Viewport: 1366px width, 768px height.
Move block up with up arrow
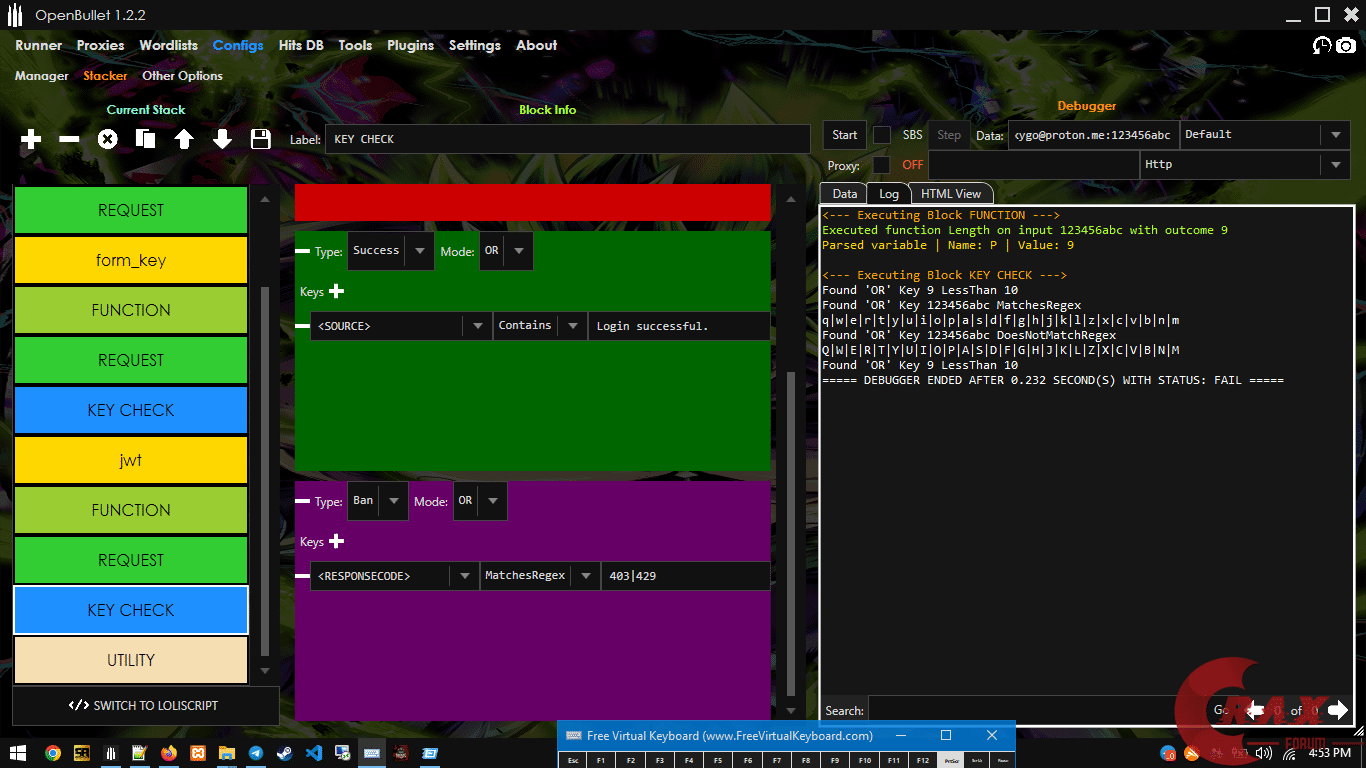click(x=184, y=140)
